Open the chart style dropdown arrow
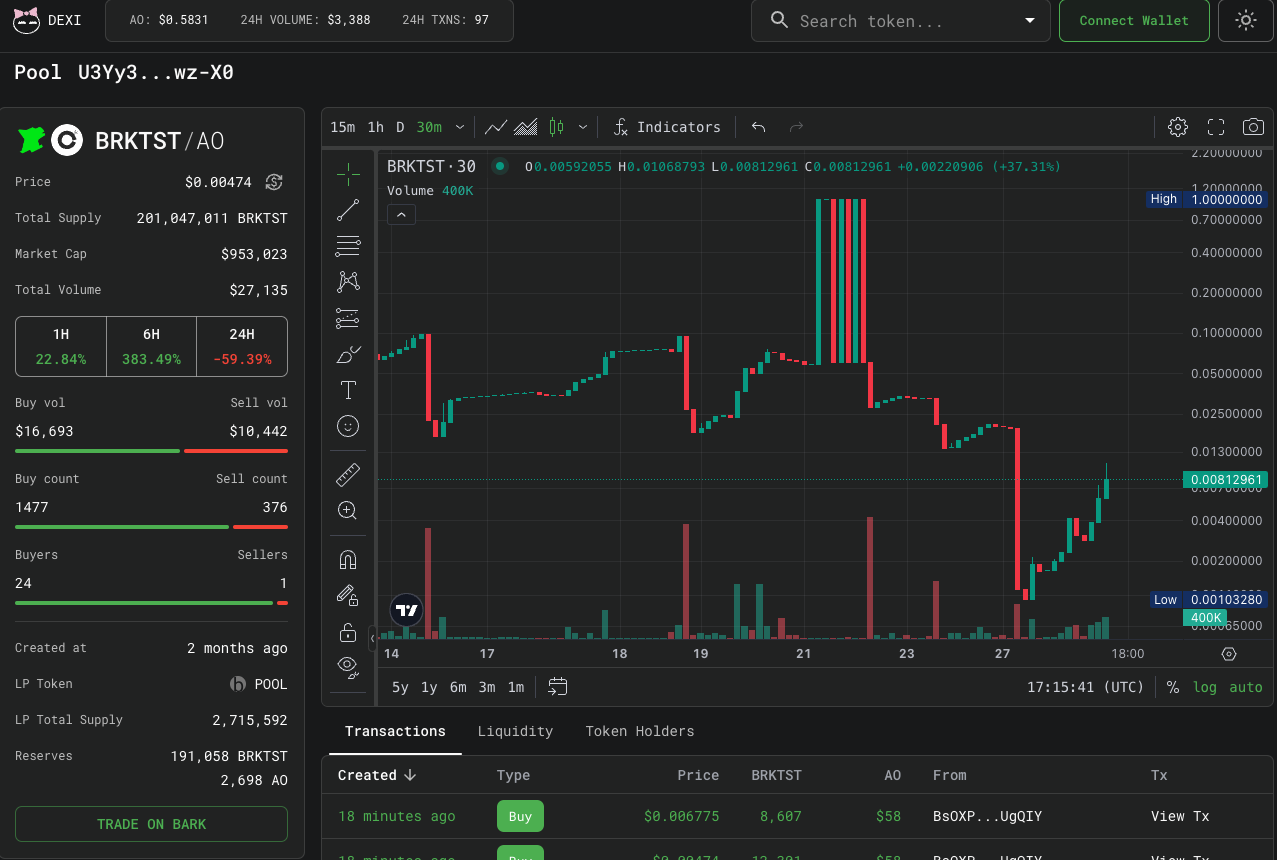This screenshot has height=860, width=1277. pos(583,127)
